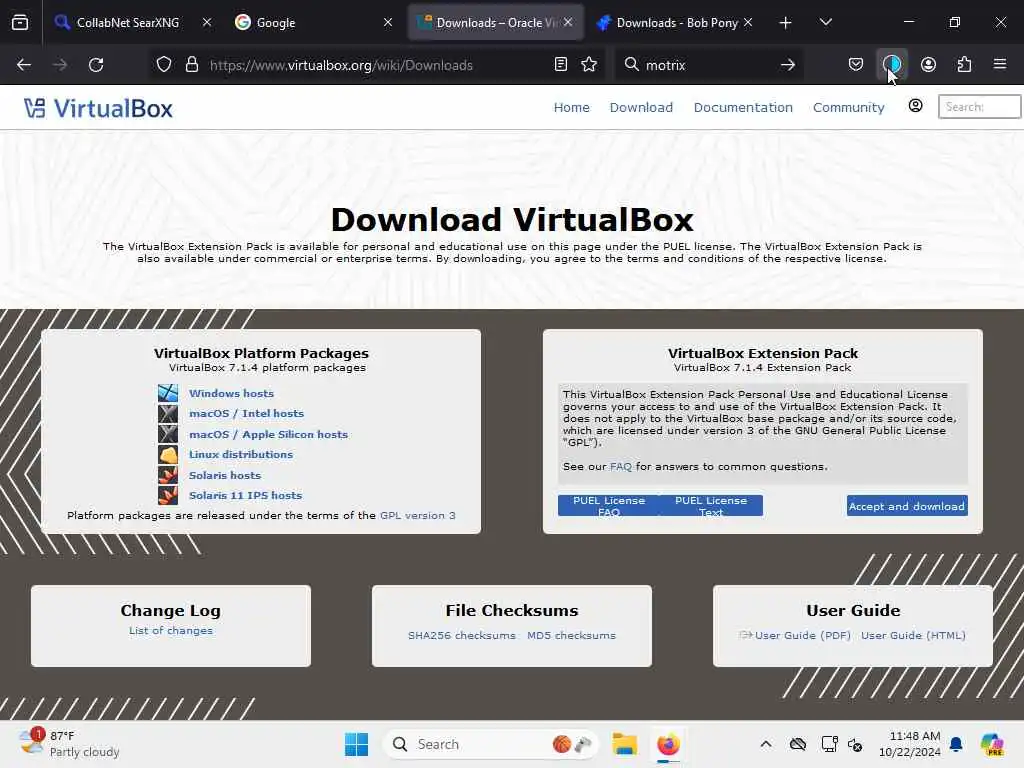
Task: Click the taskbar Search box
Action: [490, 744]
